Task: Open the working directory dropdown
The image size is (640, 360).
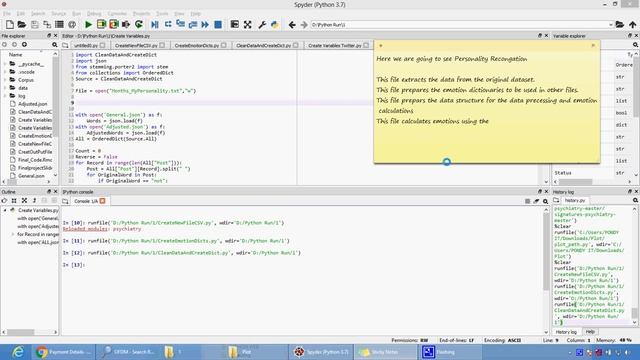Action: pyautogui.click(x=611, y=24)
